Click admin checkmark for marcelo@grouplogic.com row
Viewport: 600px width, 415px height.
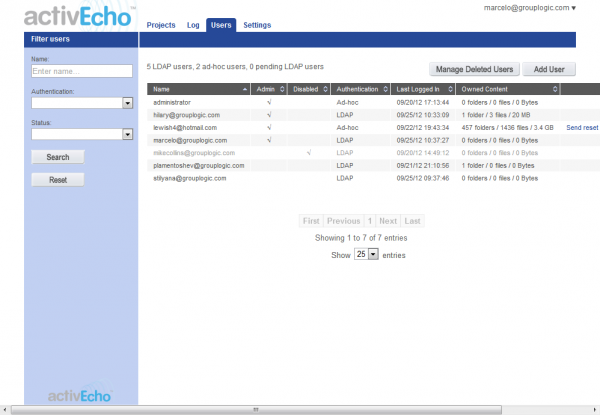(269, 140)
